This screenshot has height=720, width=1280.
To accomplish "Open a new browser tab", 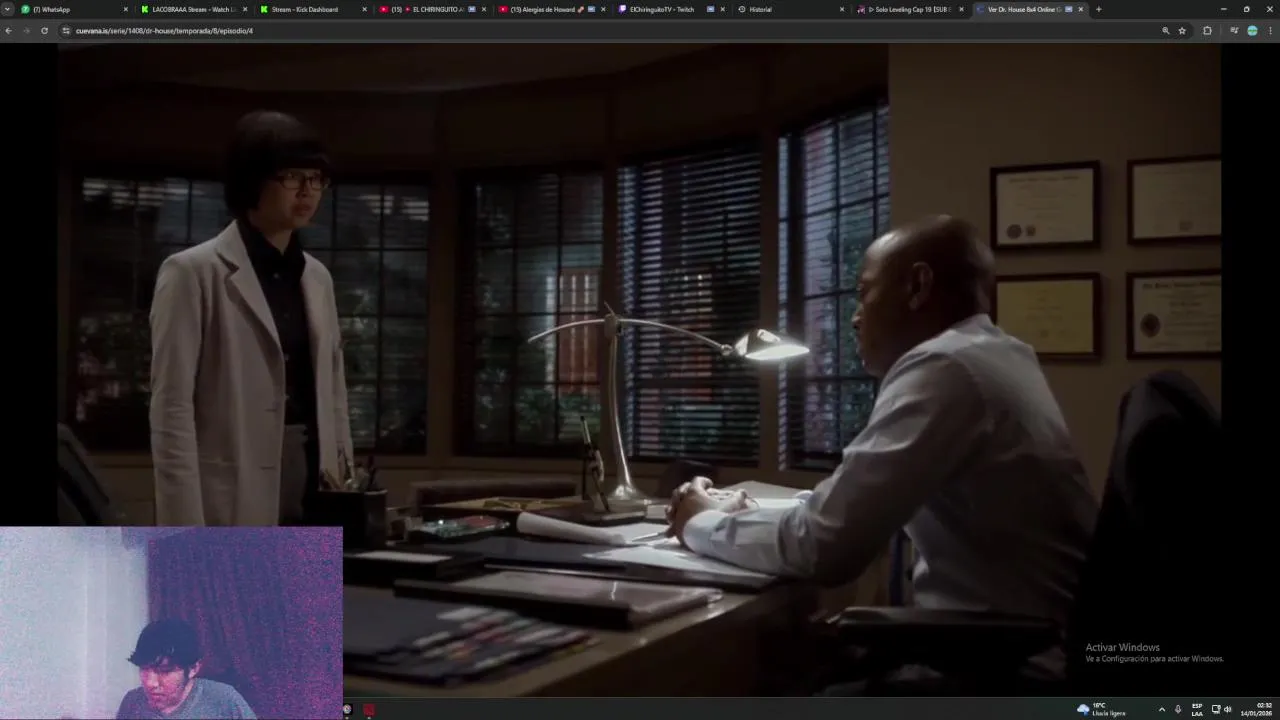I will pos(1098,9).
